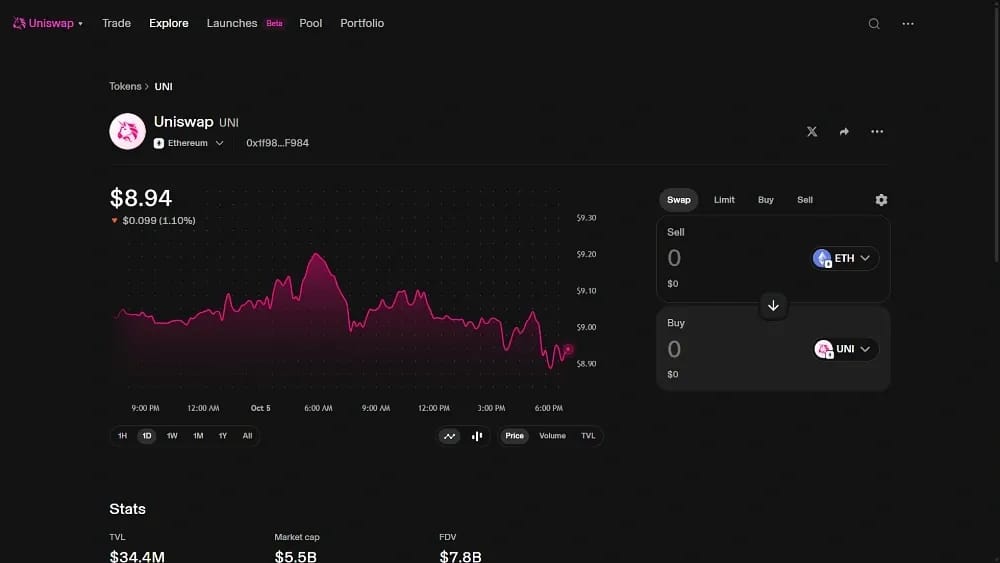Image resolution: width=1000 pixels, height=563 pixels.
Task: Click the swap direction down-arrow button
Action: [x=773, y=305]
